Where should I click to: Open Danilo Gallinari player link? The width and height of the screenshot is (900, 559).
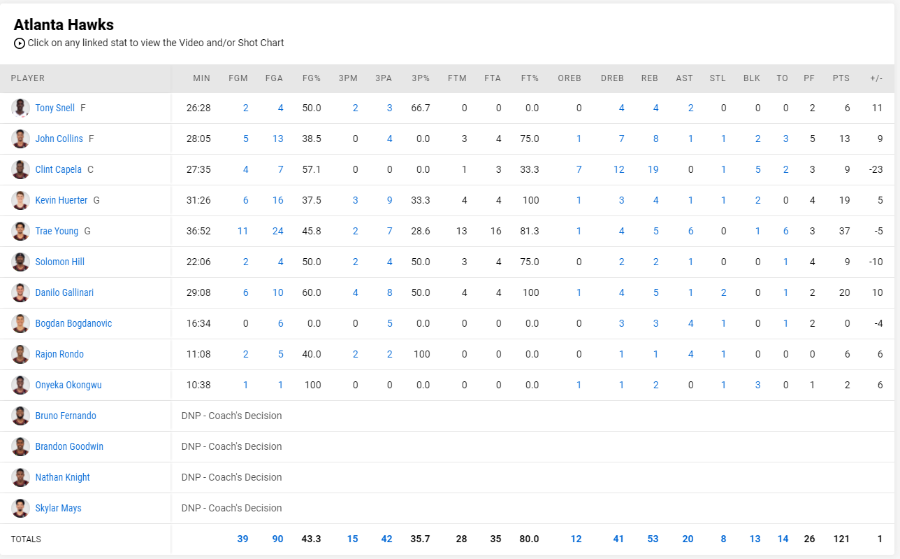point(64,293)
